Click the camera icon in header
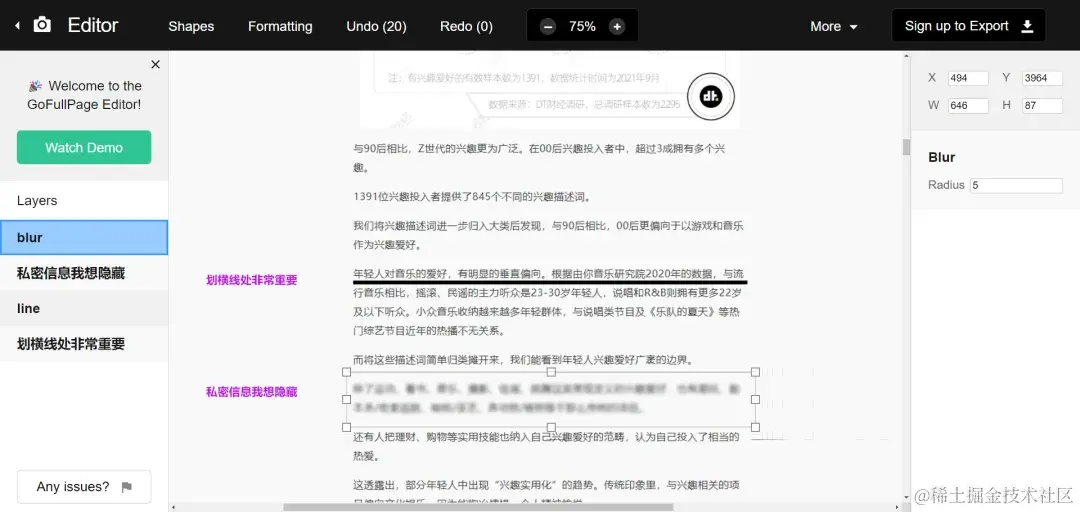The image size is (1080, 512). pos(42,25)
